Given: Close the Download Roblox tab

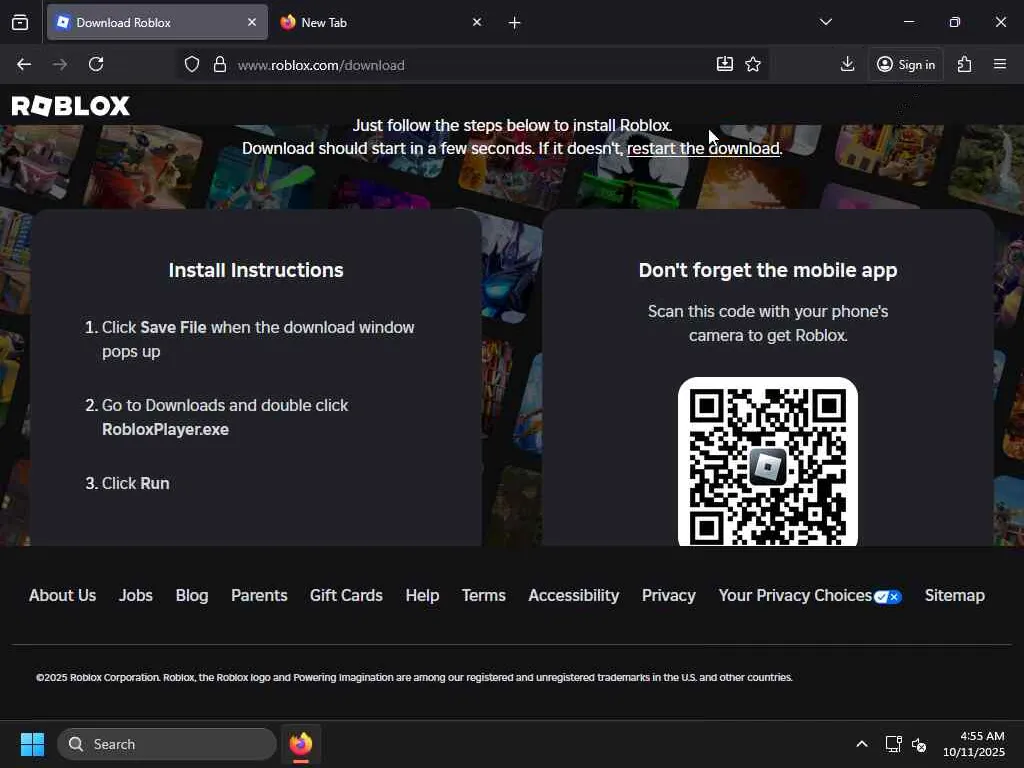Looking at the screenshot, I should coord(252,22).
